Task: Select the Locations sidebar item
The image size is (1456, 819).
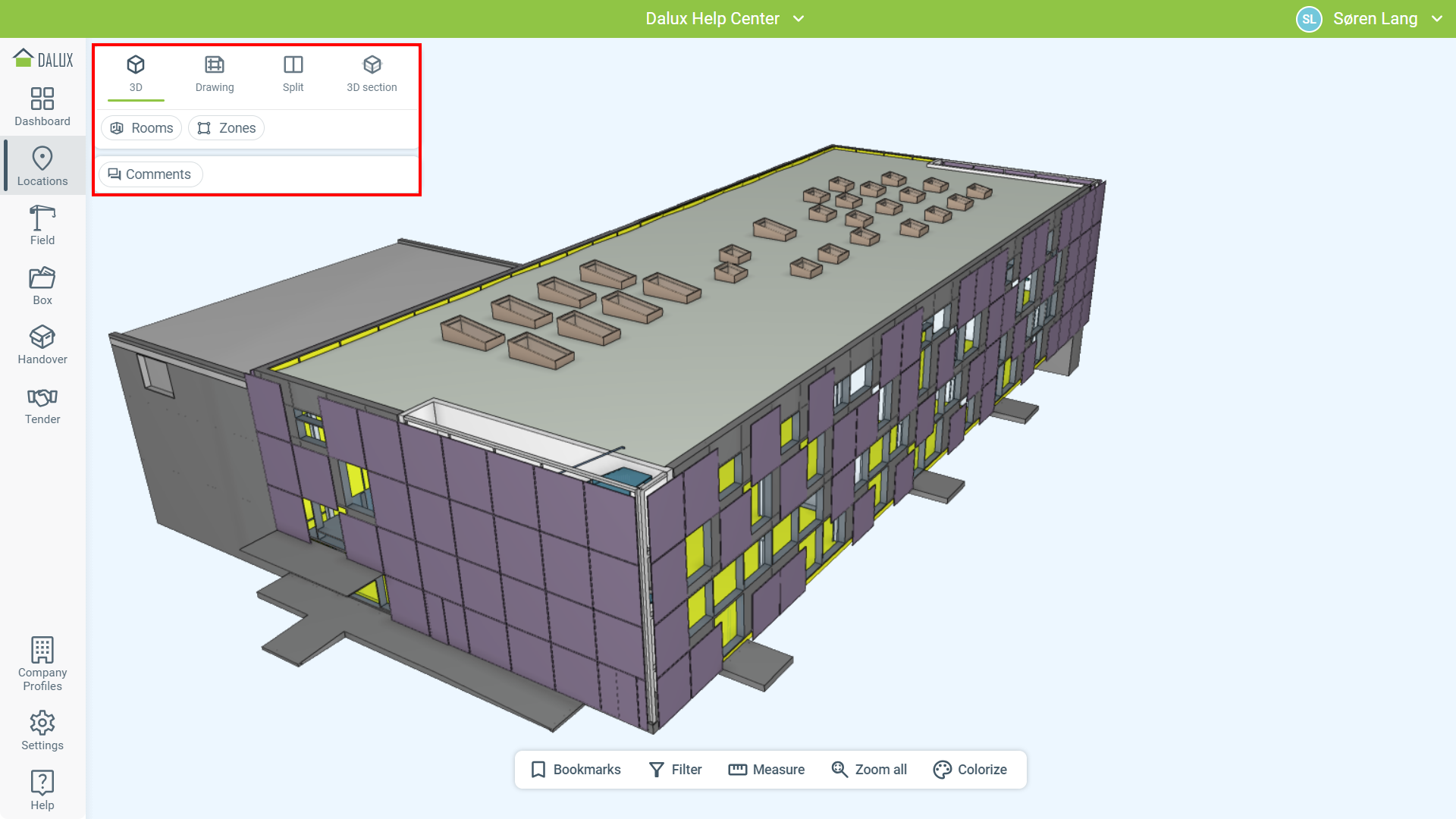Action: point(42,166)
